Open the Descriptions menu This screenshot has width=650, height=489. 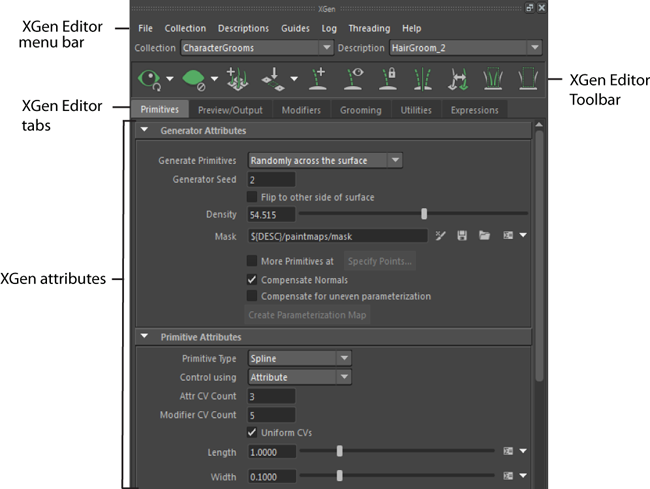coord(243,28)
